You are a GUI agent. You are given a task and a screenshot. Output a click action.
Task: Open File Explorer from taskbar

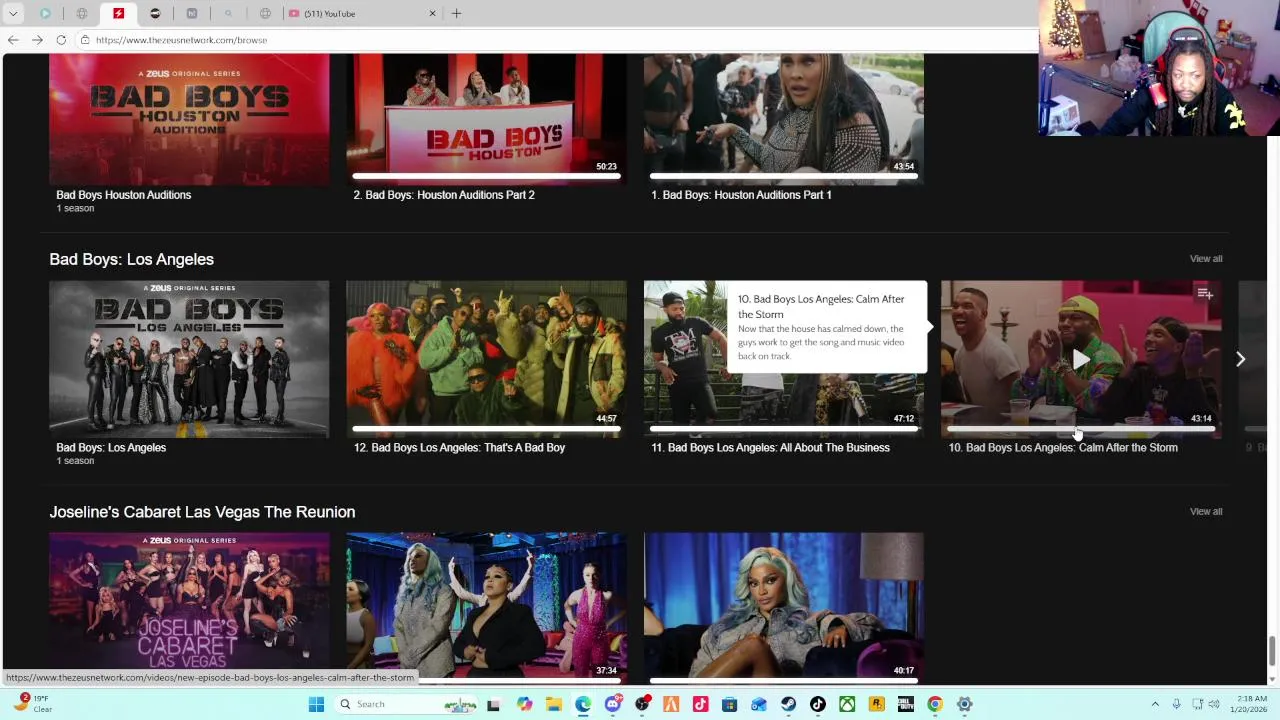pos(553,704)
